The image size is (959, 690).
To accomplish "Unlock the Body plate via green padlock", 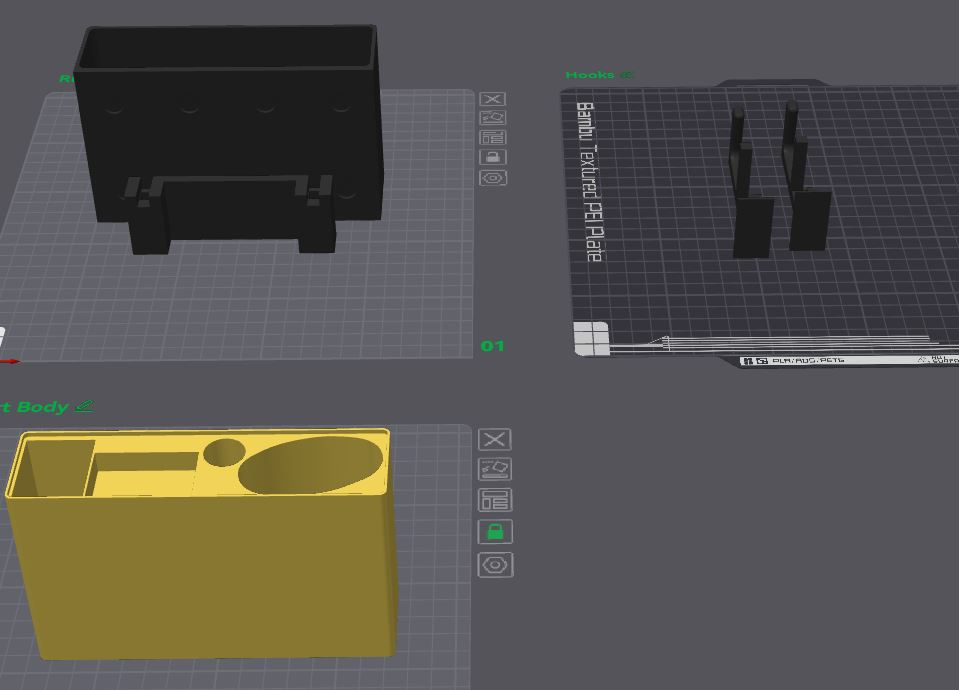I will (495, 532).
